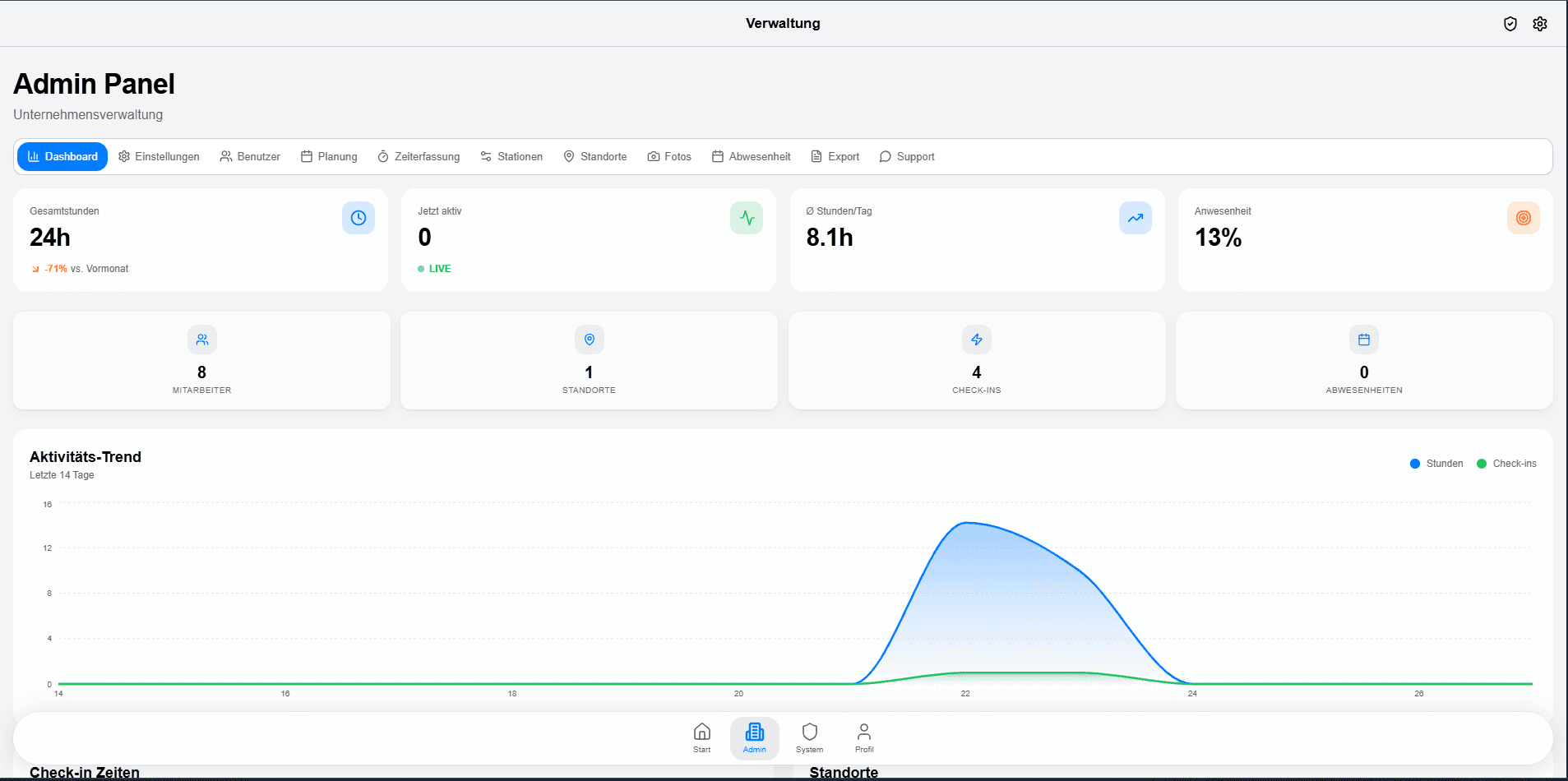Open the shield security icon in header
Image resolution: width=1568 pixels, height=781 pixels.
pyautogui.click(x=1510, y=24)
